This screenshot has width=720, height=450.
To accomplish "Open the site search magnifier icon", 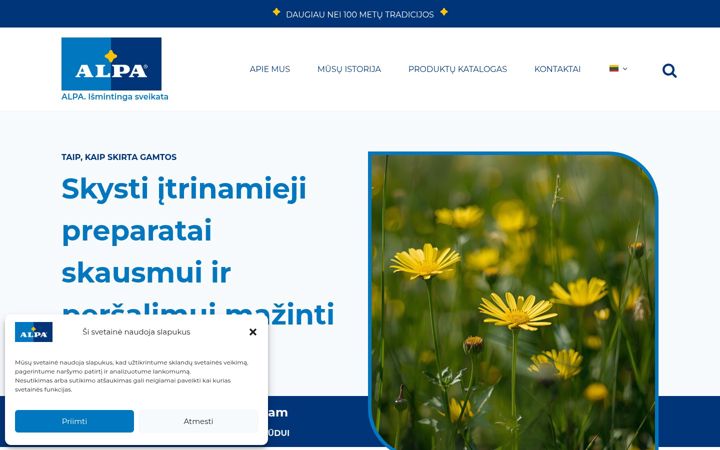I will 669,71.
